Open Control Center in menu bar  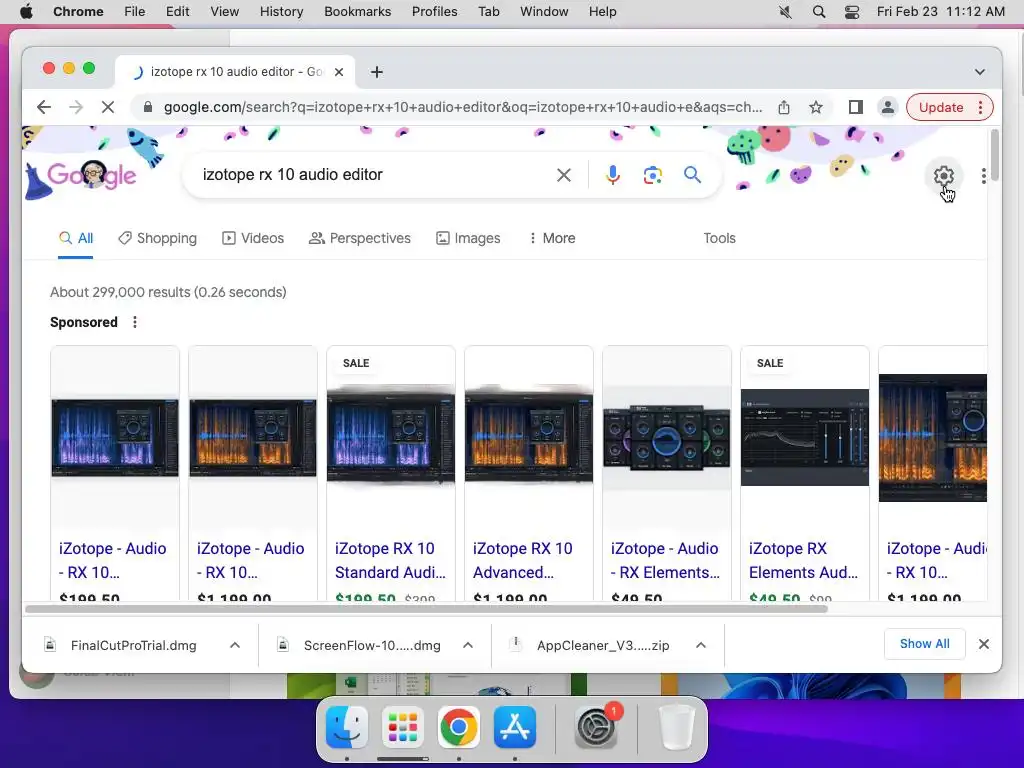click(852, 12)
